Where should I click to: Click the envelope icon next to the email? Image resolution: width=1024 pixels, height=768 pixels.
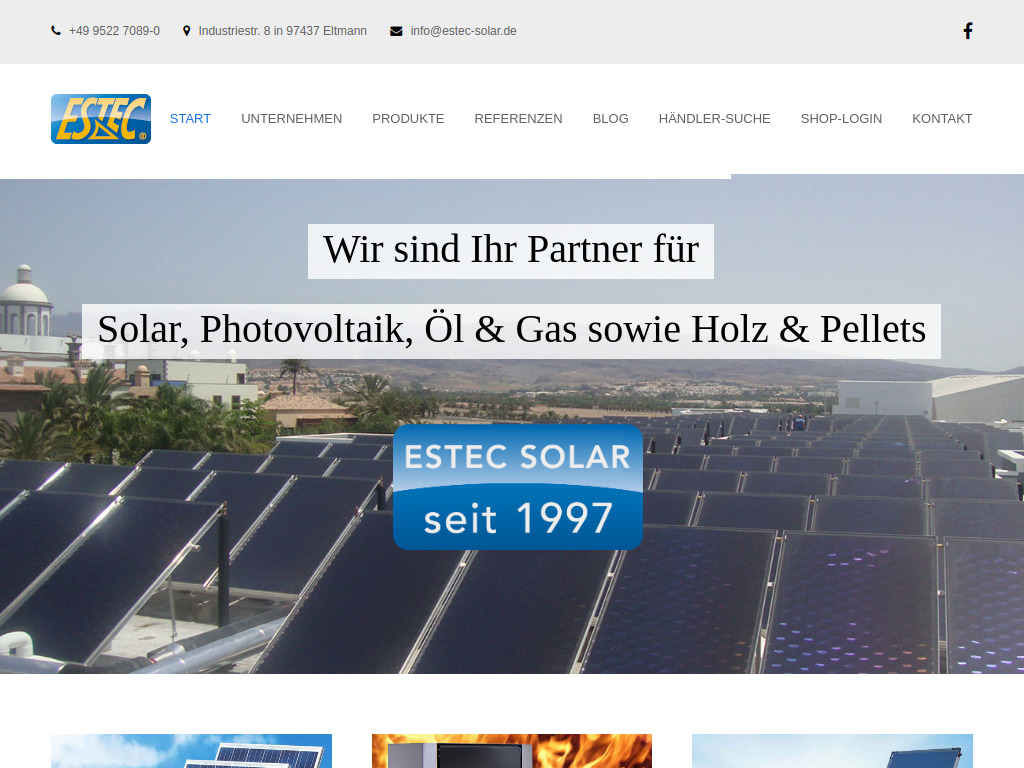pyautogui.click(x=395, y=30)
